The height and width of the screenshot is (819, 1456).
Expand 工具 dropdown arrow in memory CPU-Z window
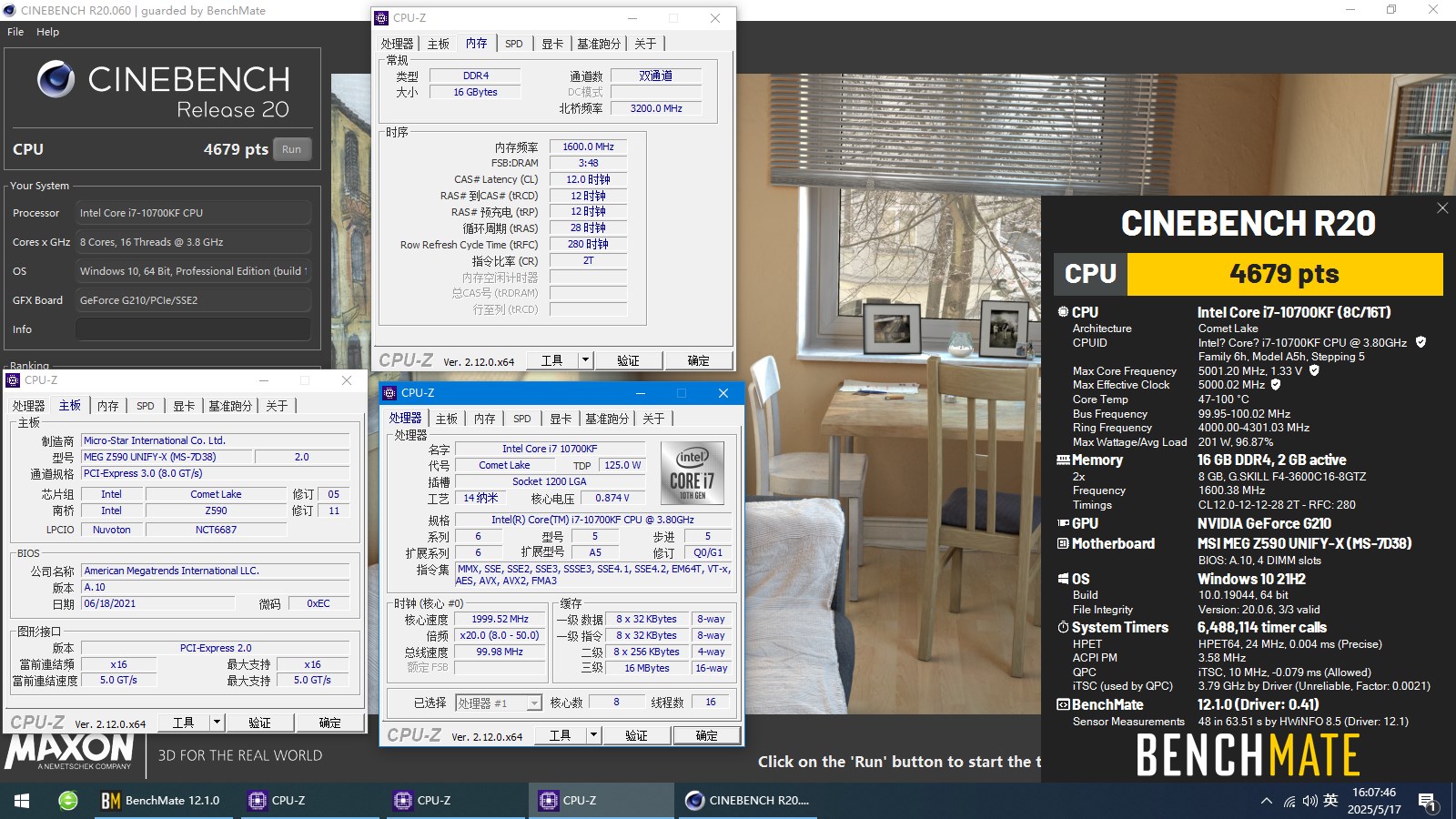[x=585, y=360]
